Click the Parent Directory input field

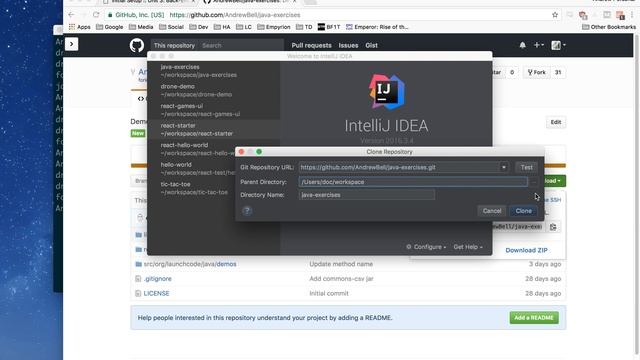413,182
